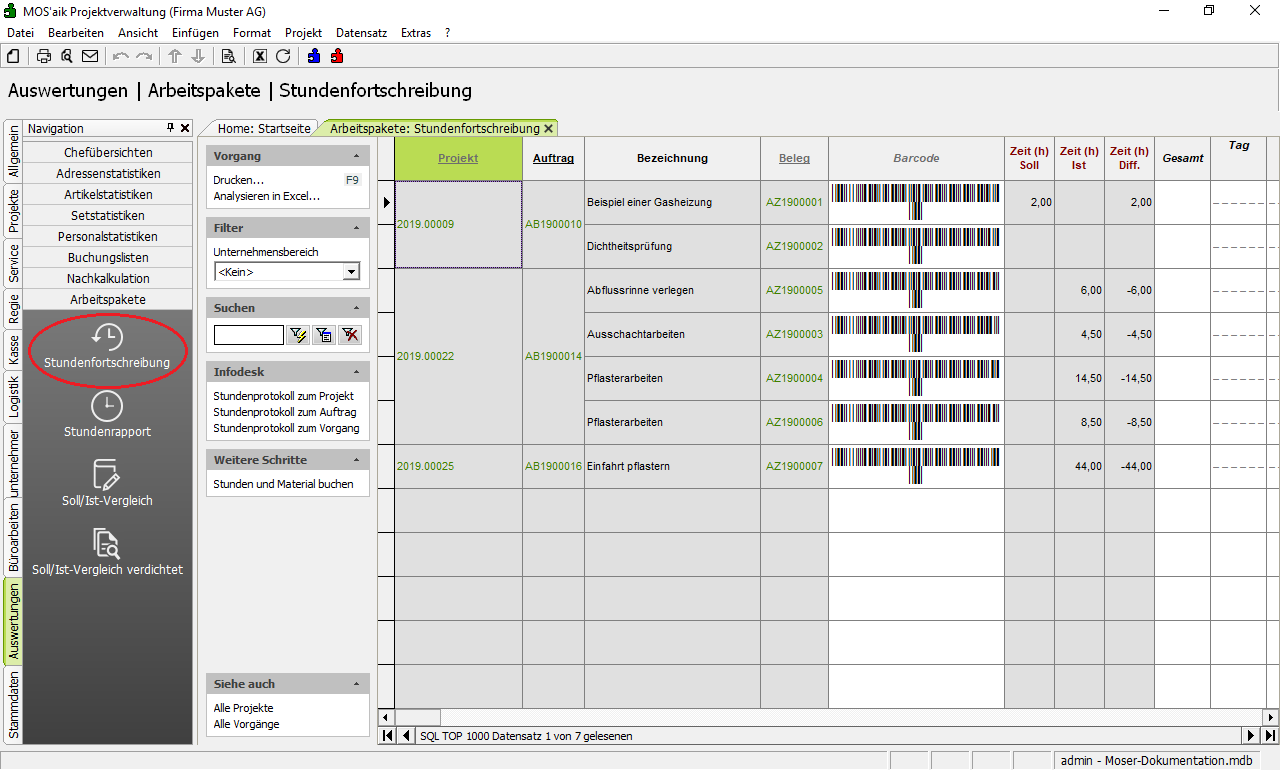Click the envelope email icon in toolbar
Viewport: 1280px width, 770px height.
[90, 56]
